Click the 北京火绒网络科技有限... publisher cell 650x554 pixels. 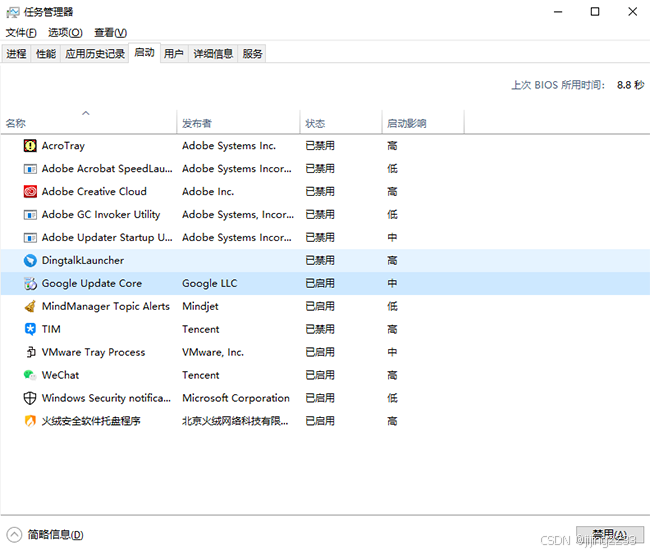point(235,421)
